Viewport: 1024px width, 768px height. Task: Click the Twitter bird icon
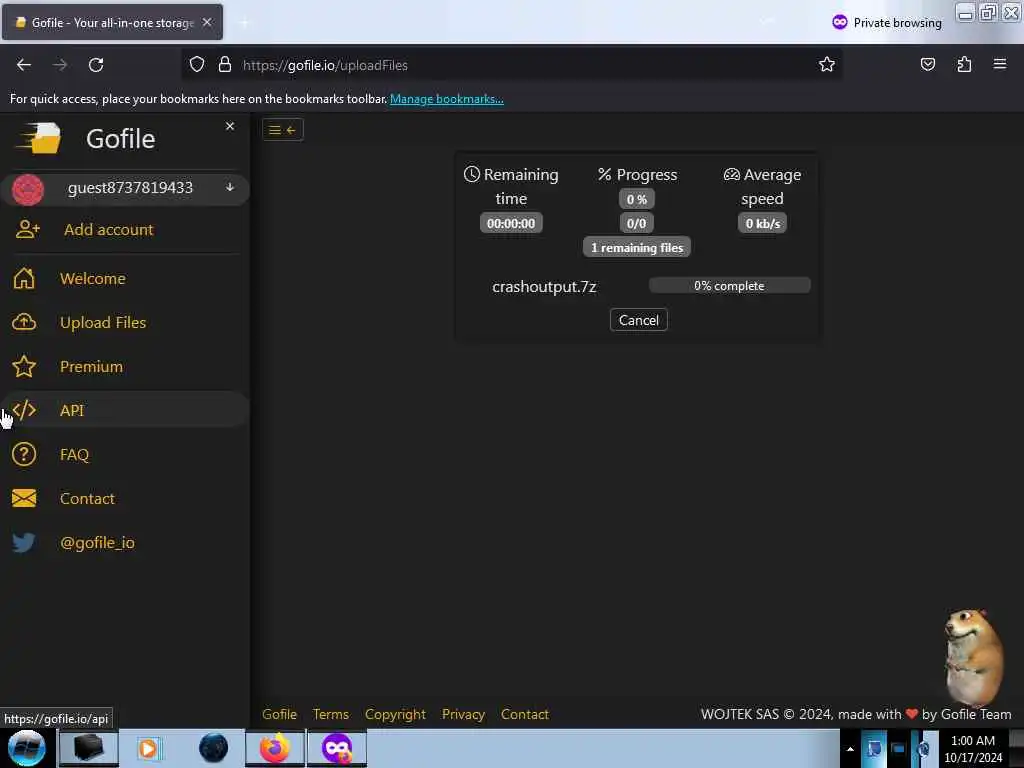[24, 542]
